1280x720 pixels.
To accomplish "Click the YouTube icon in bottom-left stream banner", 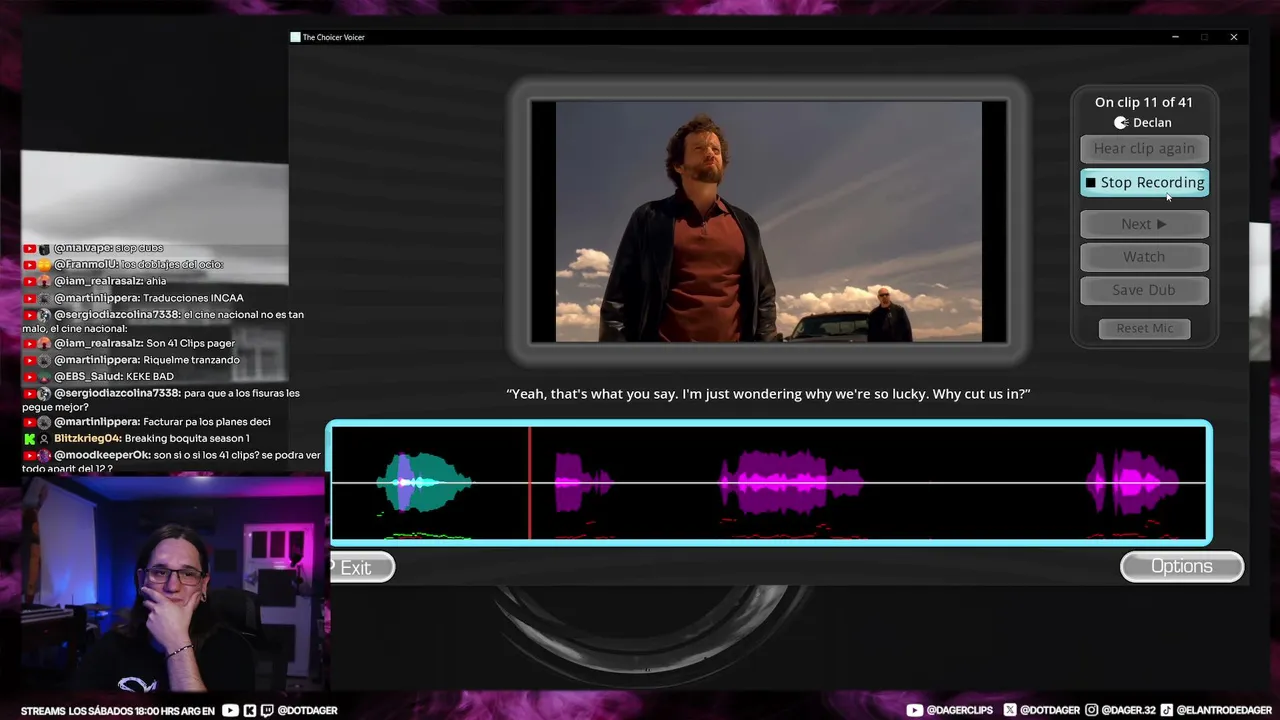I will coord(231,711).
